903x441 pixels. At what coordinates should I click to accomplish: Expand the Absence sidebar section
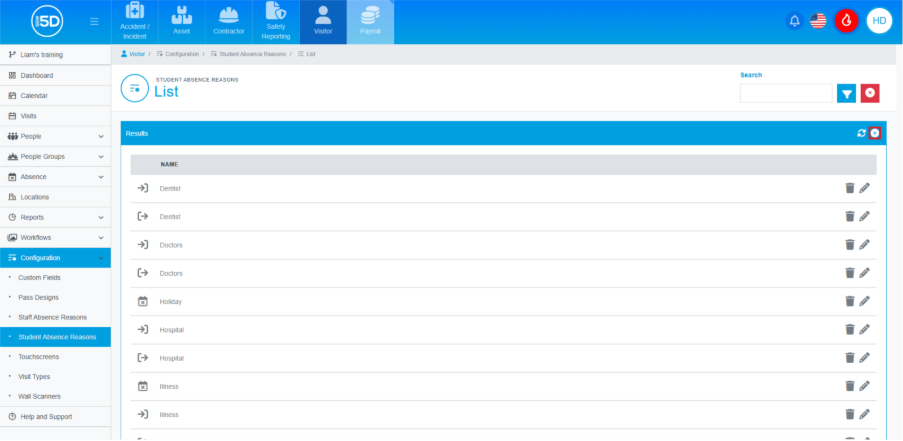point(55,177)
